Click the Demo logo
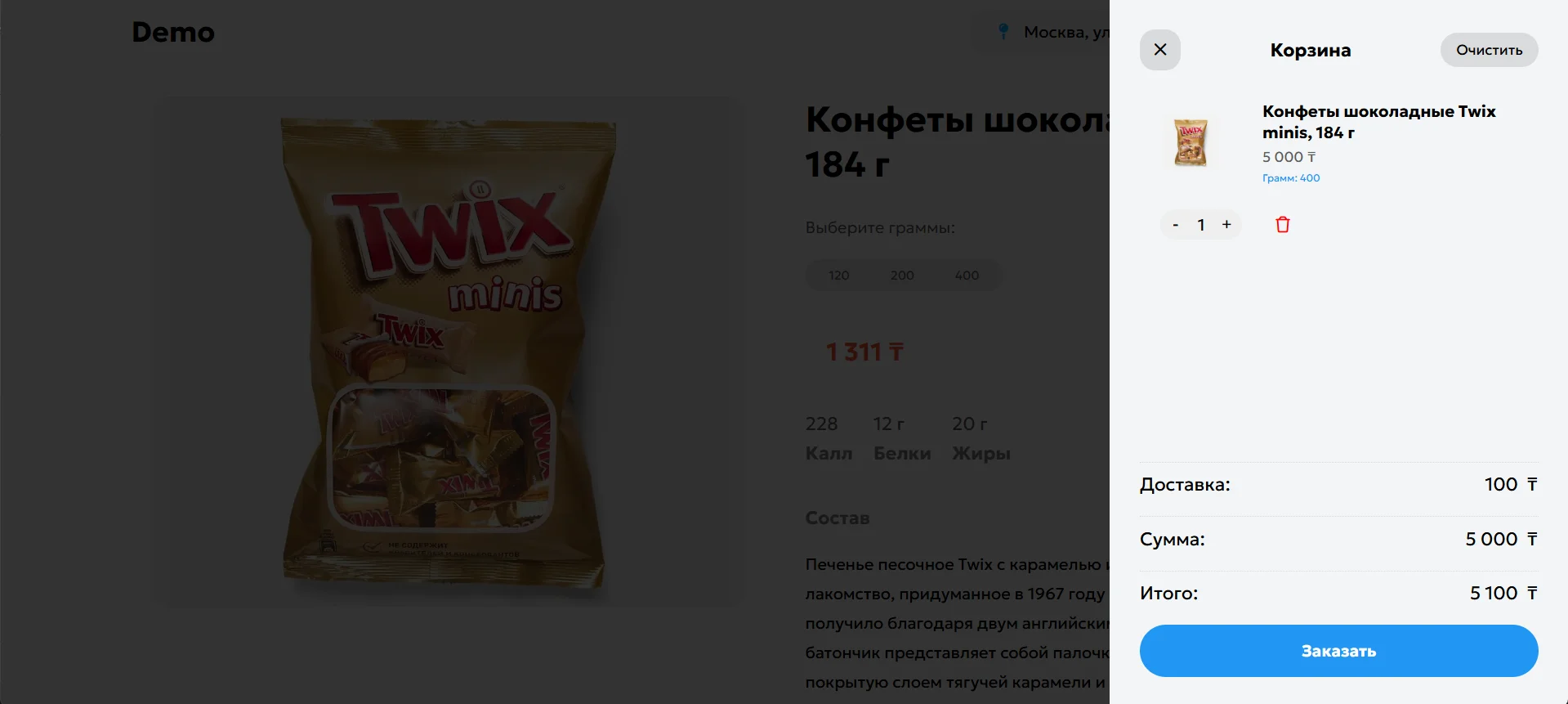Image resolution: width=1568 pixels, height=704 pixels. pos(173,32)
